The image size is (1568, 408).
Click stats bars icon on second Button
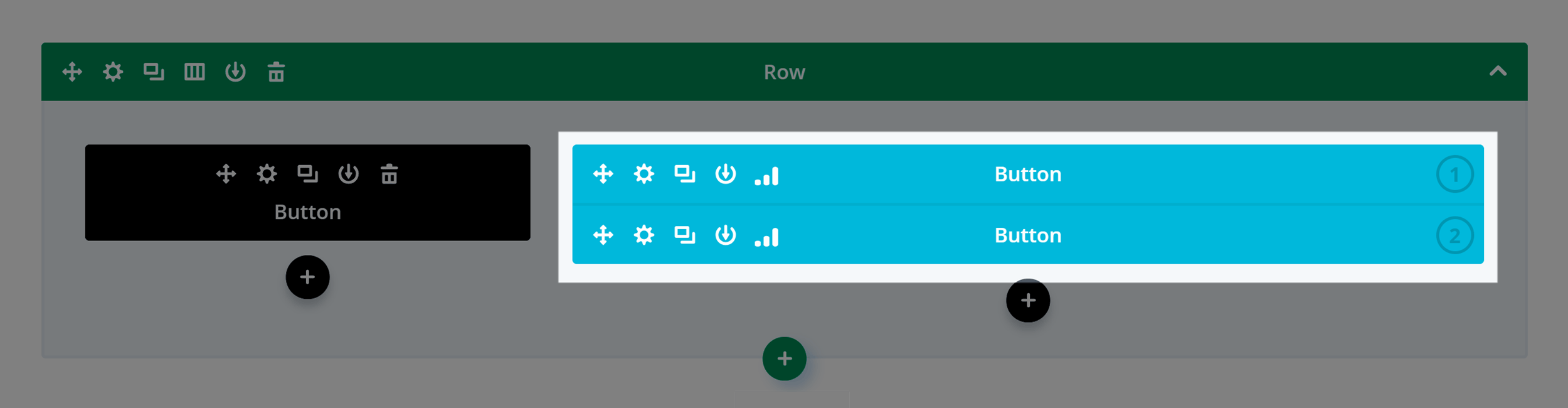(x=766, y=237)
